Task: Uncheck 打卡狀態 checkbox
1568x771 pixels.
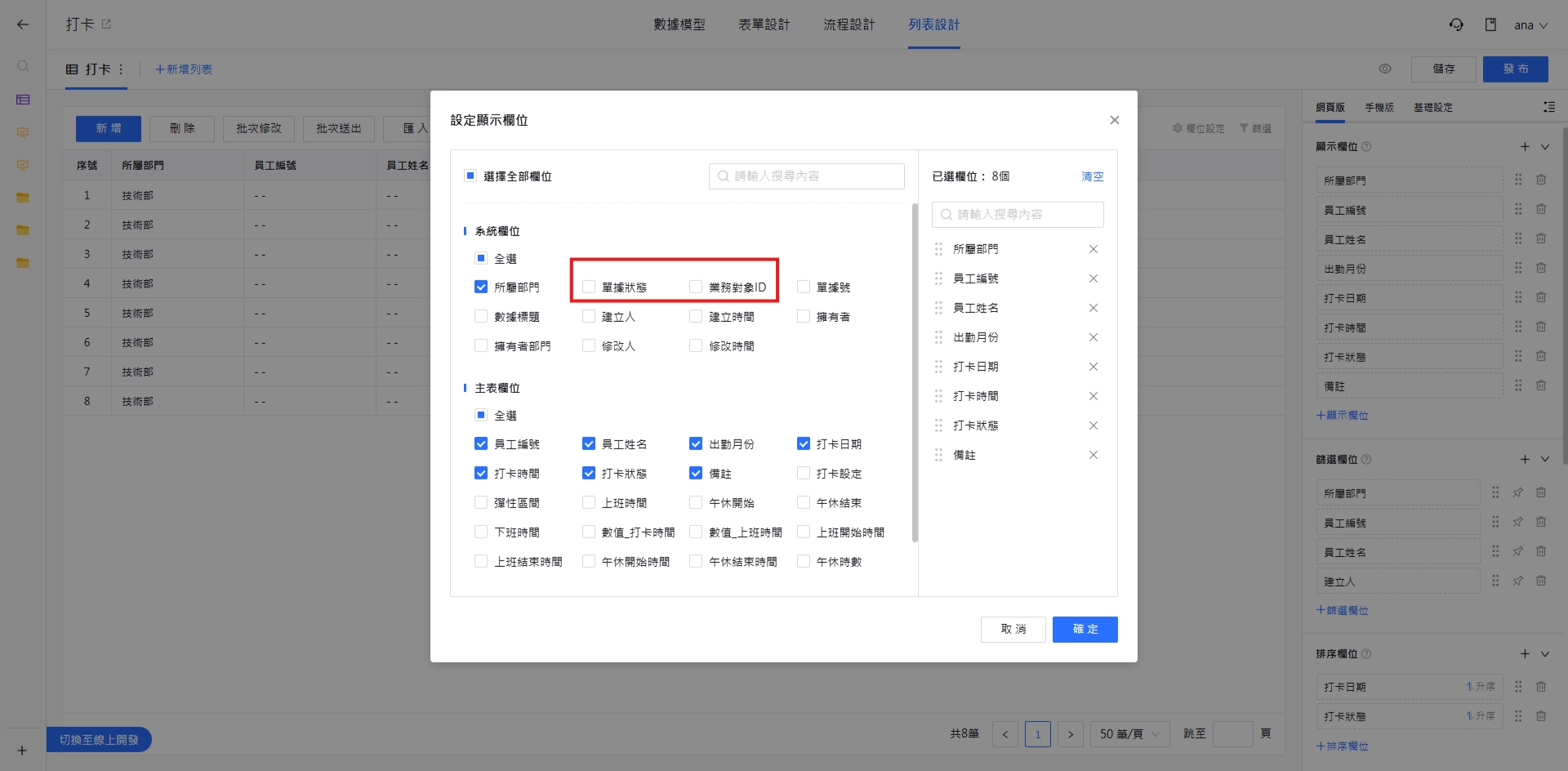Action: tap(589, 473)
